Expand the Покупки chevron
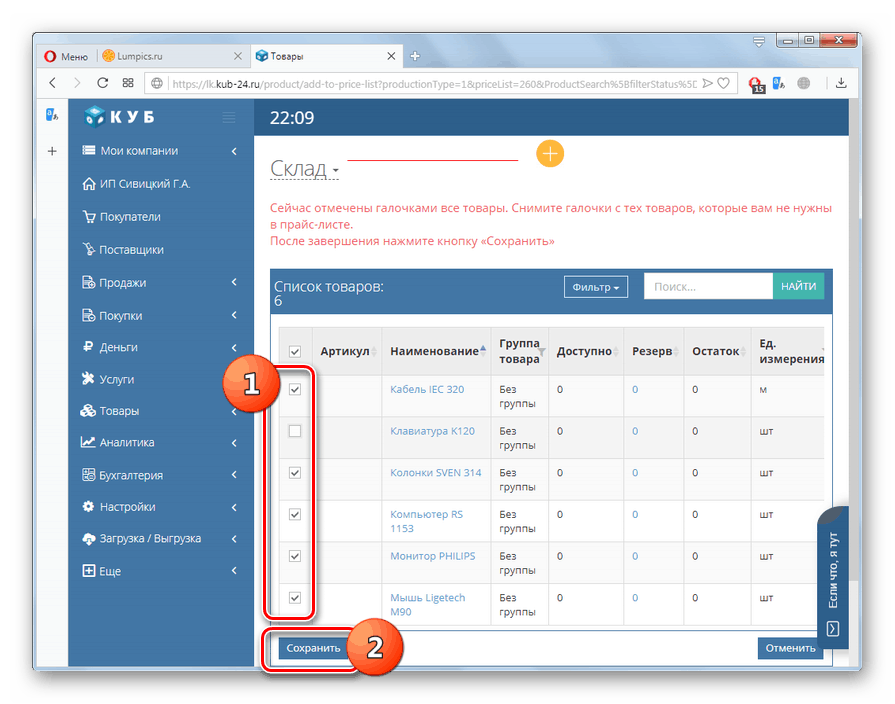Viewport: 895px width, 704px height. pos(234,315)
